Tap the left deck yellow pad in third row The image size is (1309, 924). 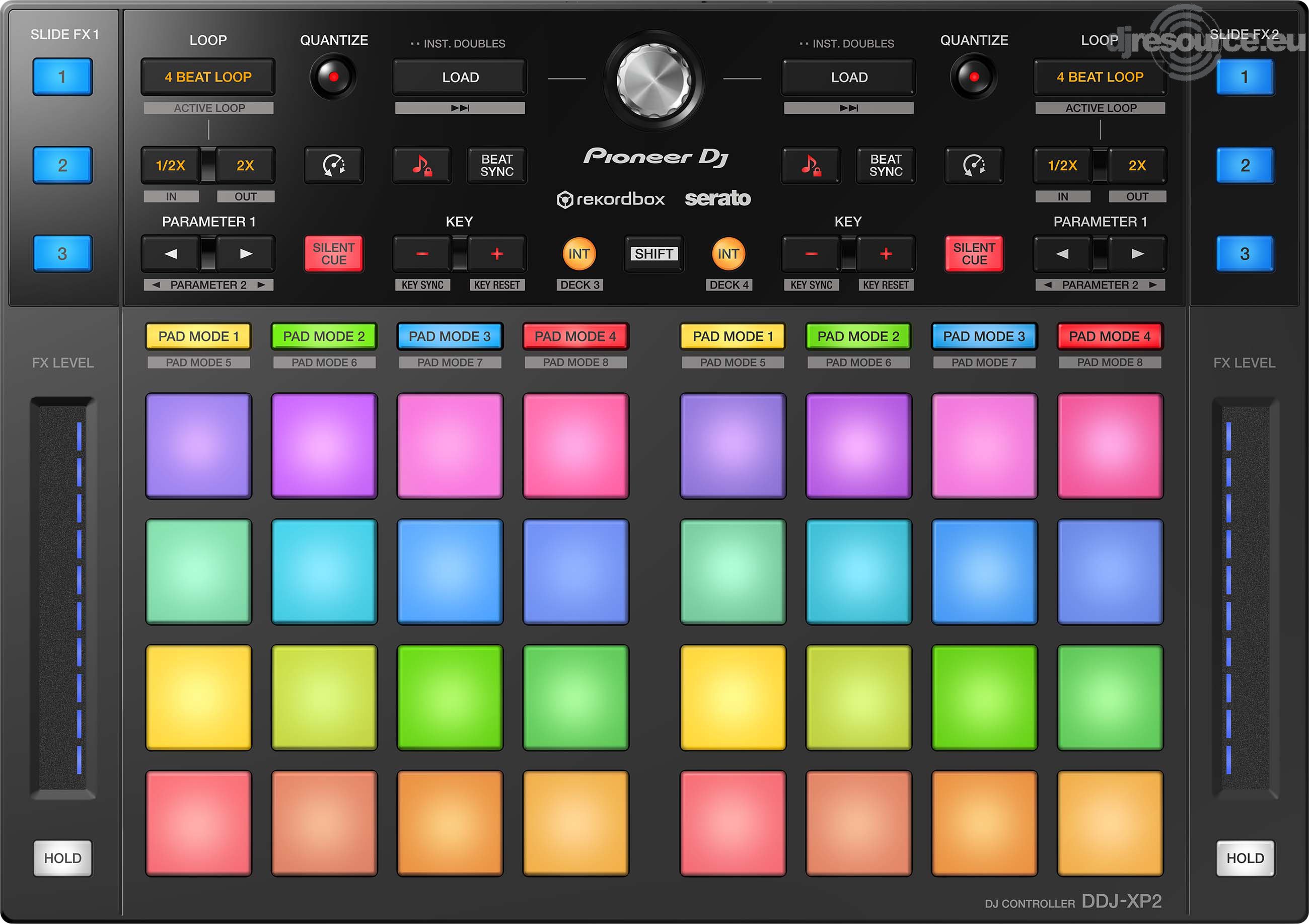pyautogui.click(x=198, y=697)
